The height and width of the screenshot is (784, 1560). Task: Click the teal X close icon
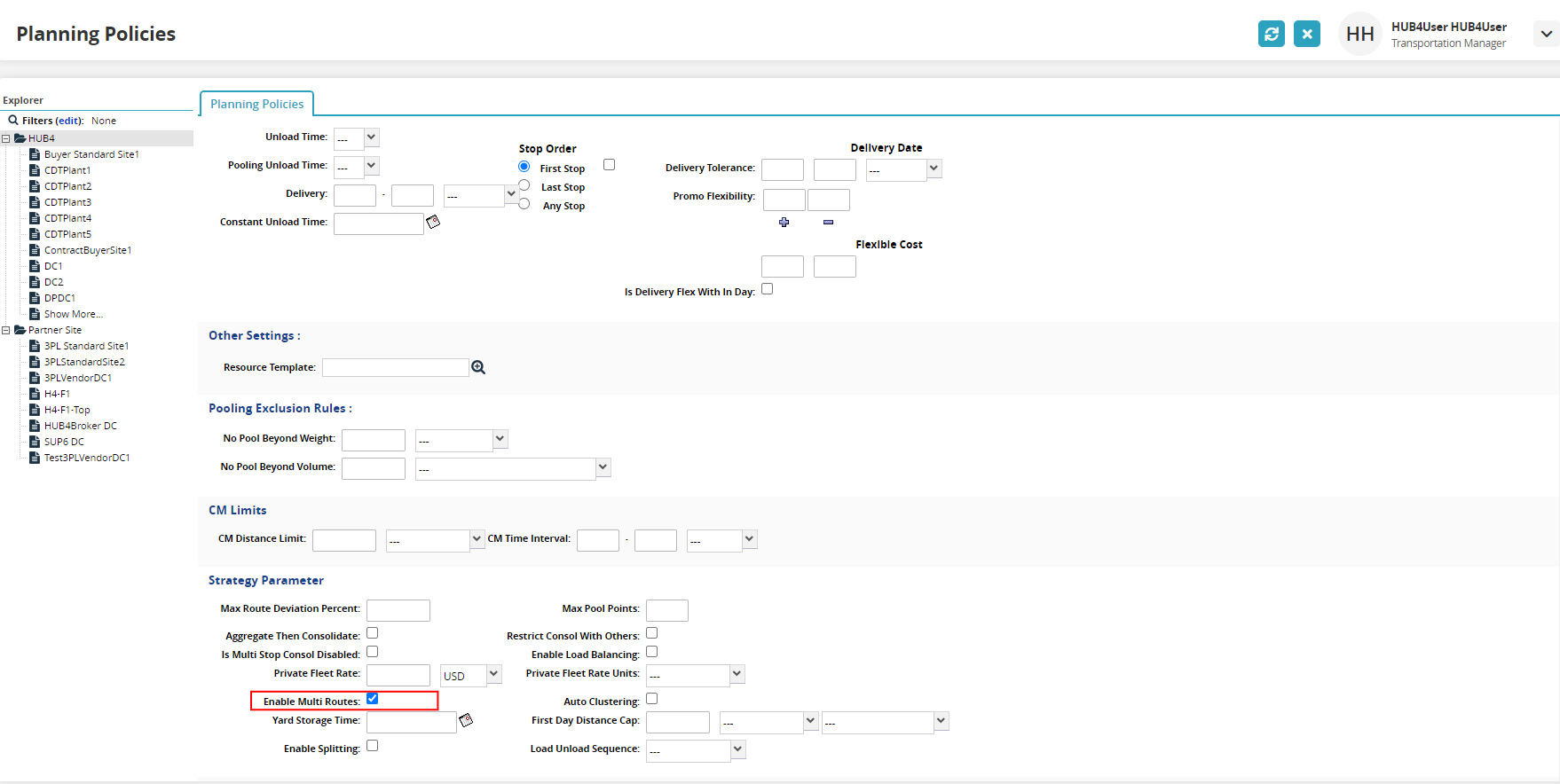[x=1306, y=34]
